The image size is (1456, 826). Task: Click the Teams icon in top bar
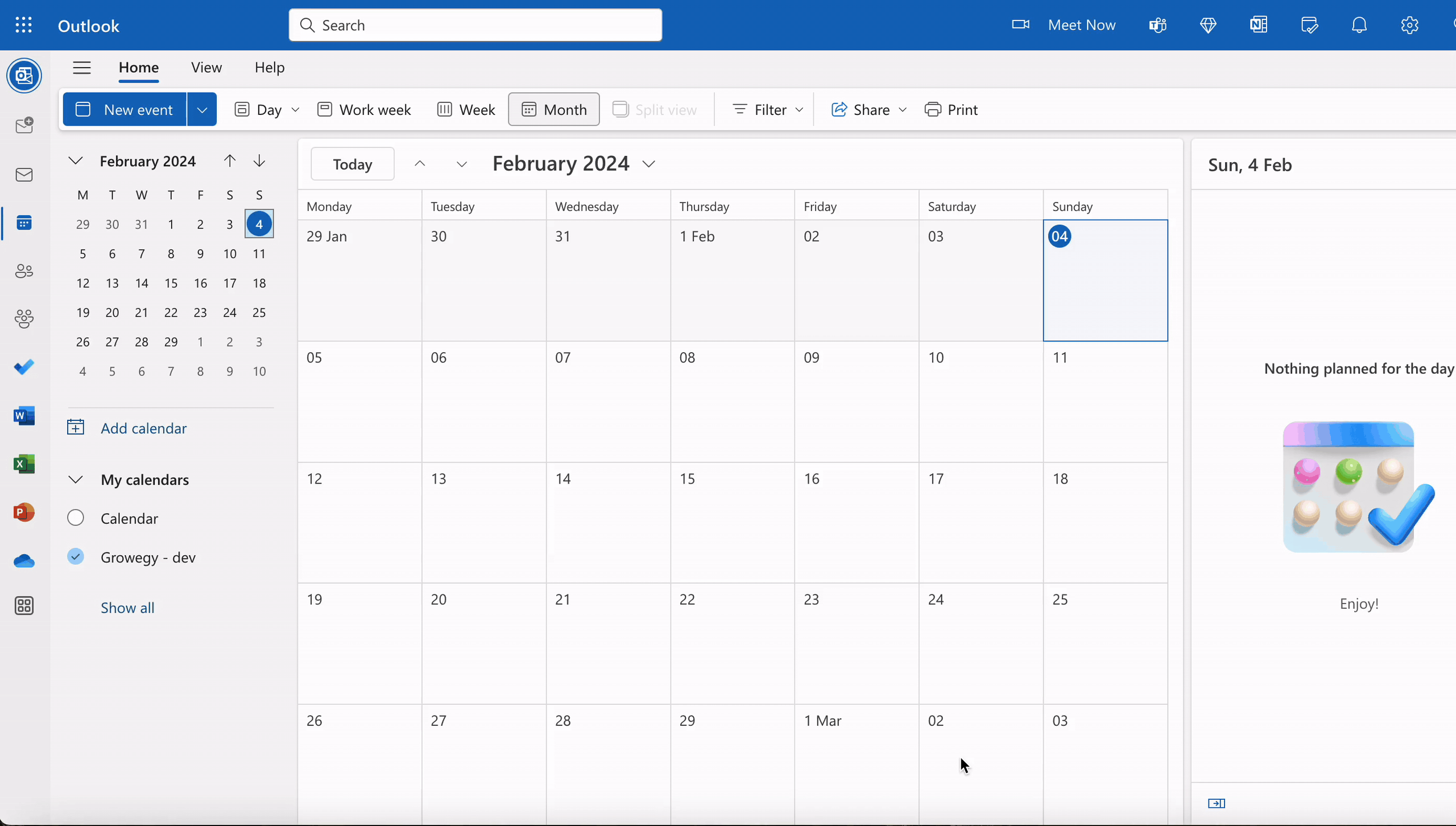click(1157, 25)
